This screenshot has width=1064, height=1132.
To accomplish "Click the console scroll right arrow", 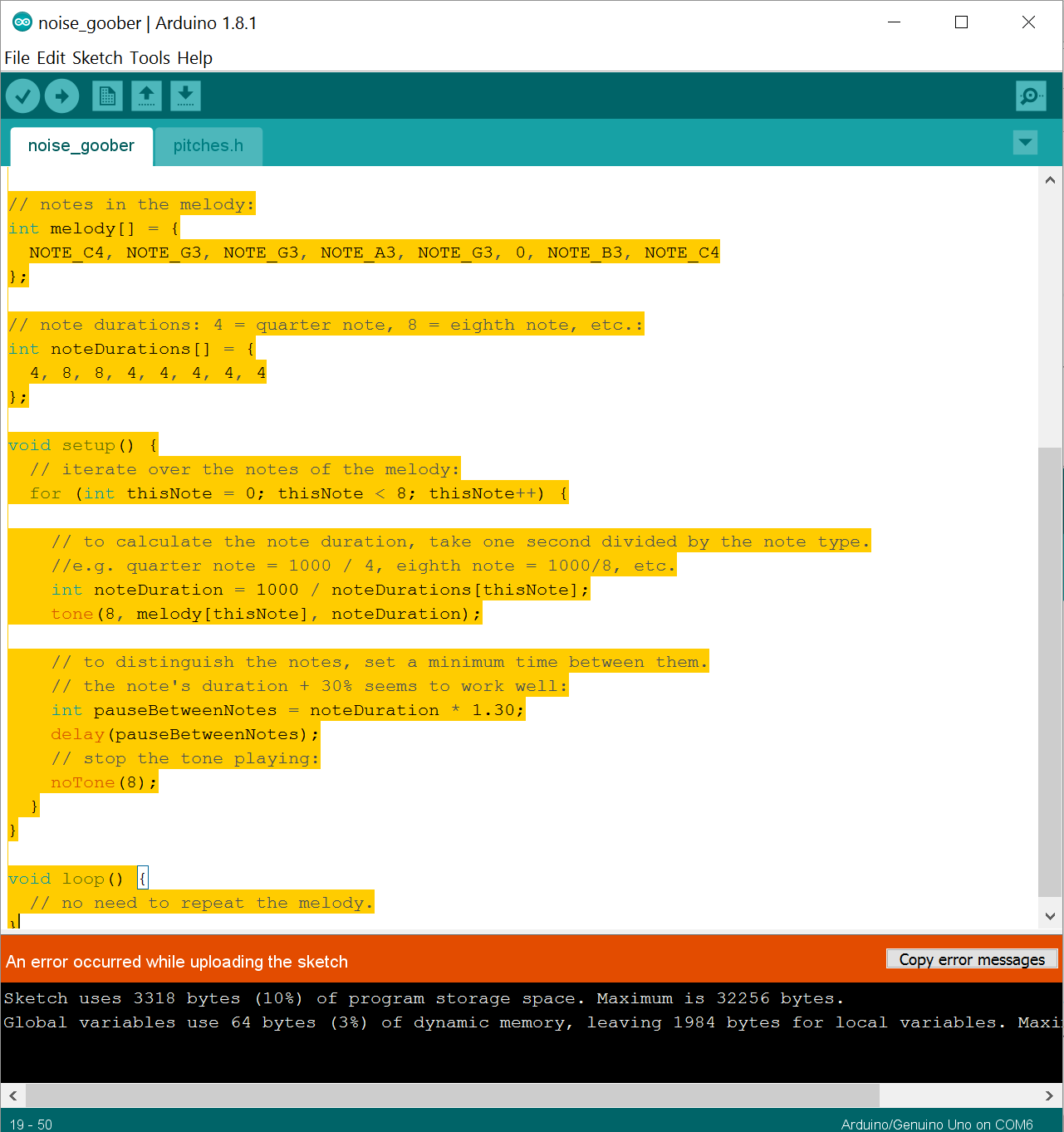I will tap(1049, 1095).
